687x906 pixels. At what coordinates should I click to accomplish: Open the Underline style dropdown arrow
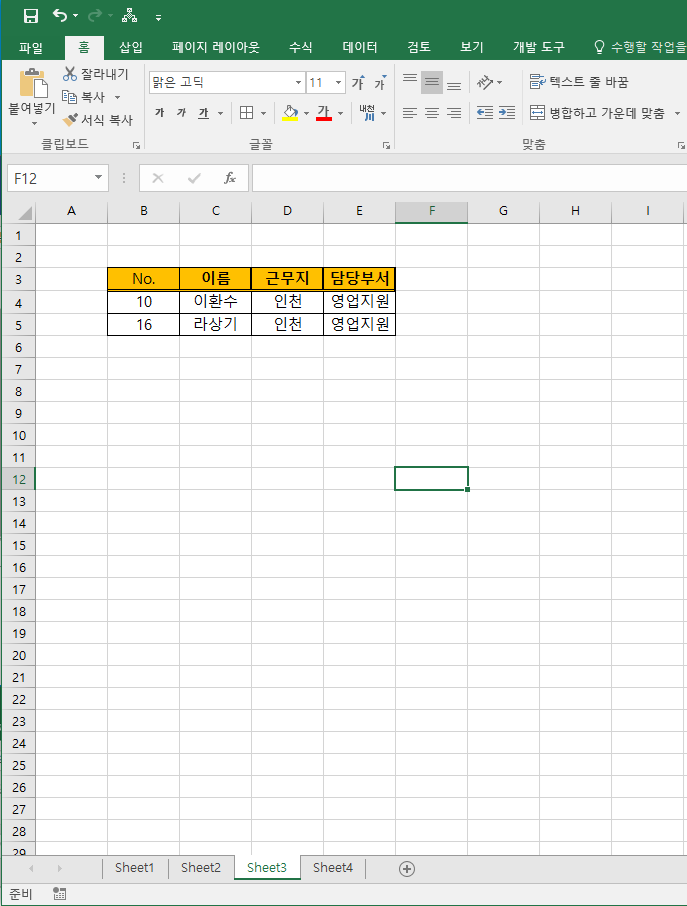[x=220, y=113]
